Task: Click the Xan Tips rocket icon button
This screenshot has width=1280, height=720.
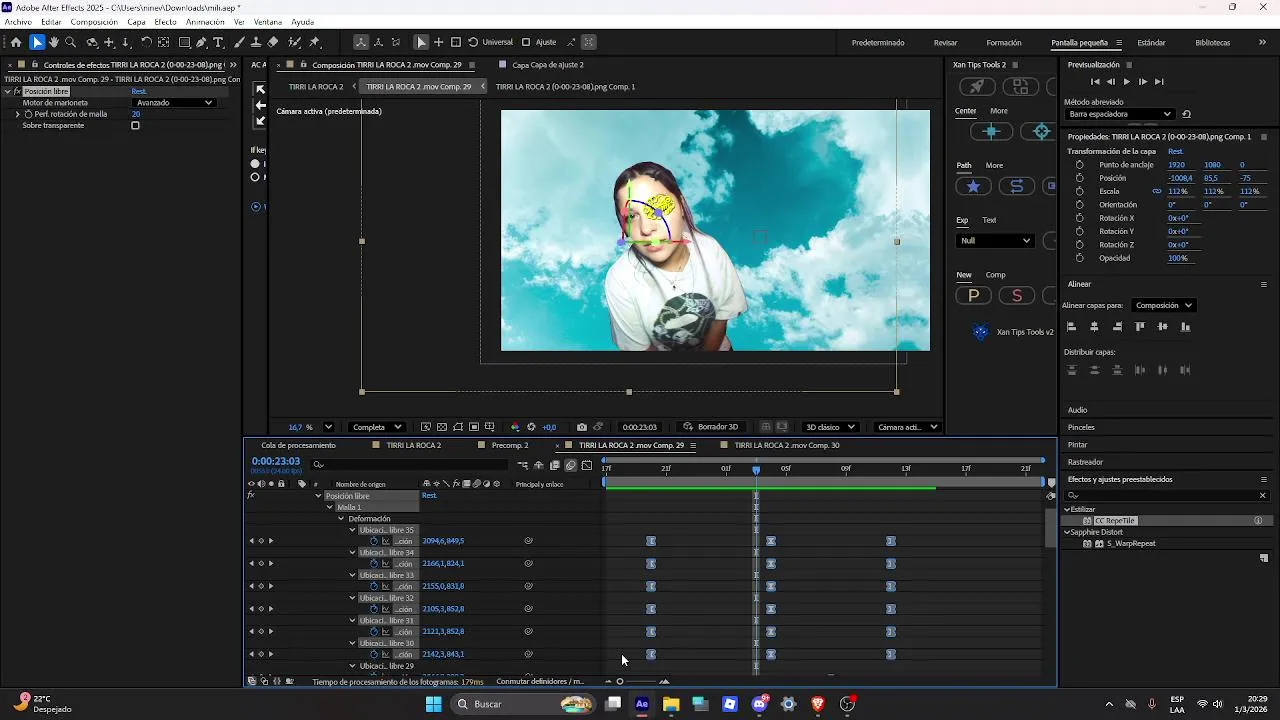Action: (x=977, y=87)
